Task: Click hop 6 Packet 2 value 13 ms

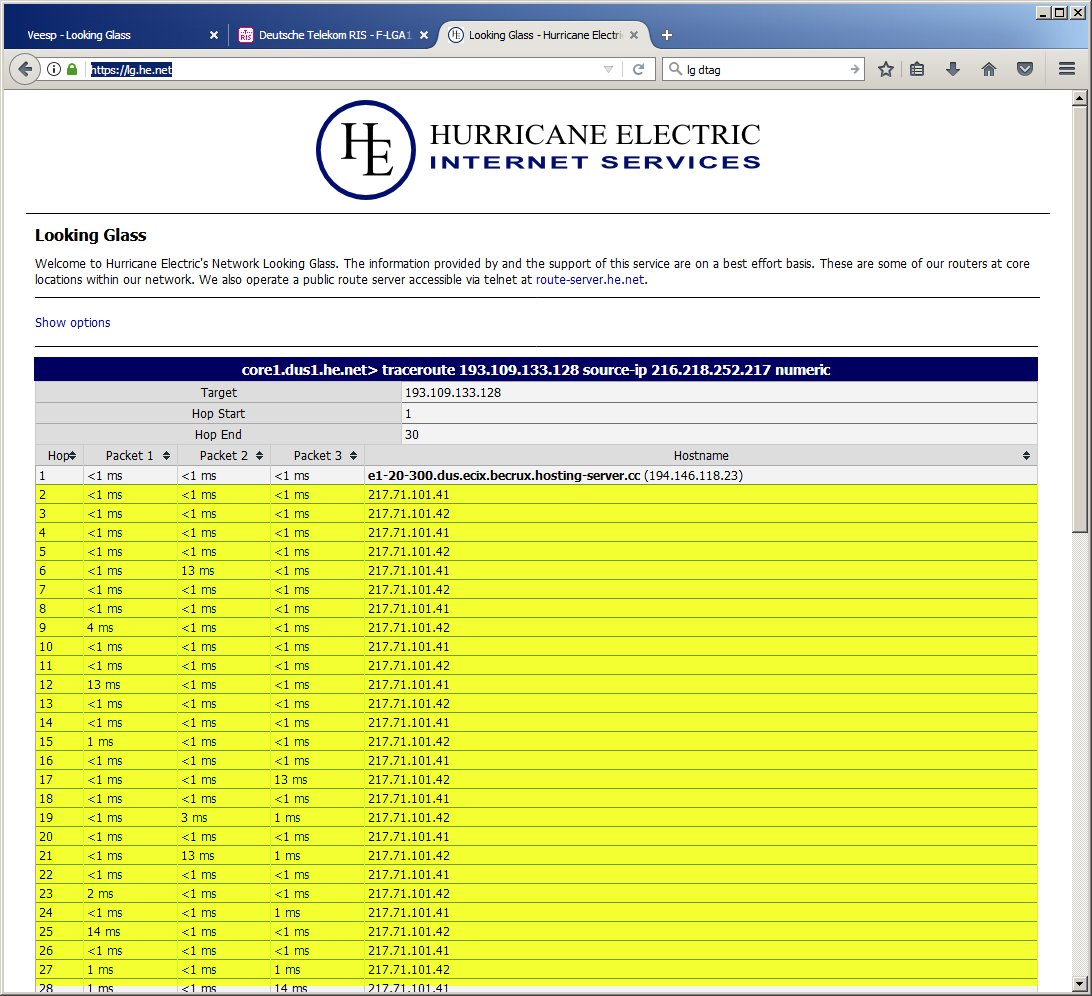Action: pos(198,571)
